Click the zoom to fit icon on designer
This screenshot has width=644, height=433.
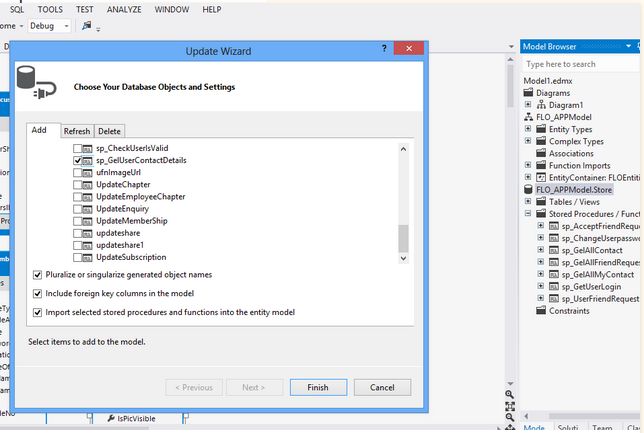tap(510, 406)
